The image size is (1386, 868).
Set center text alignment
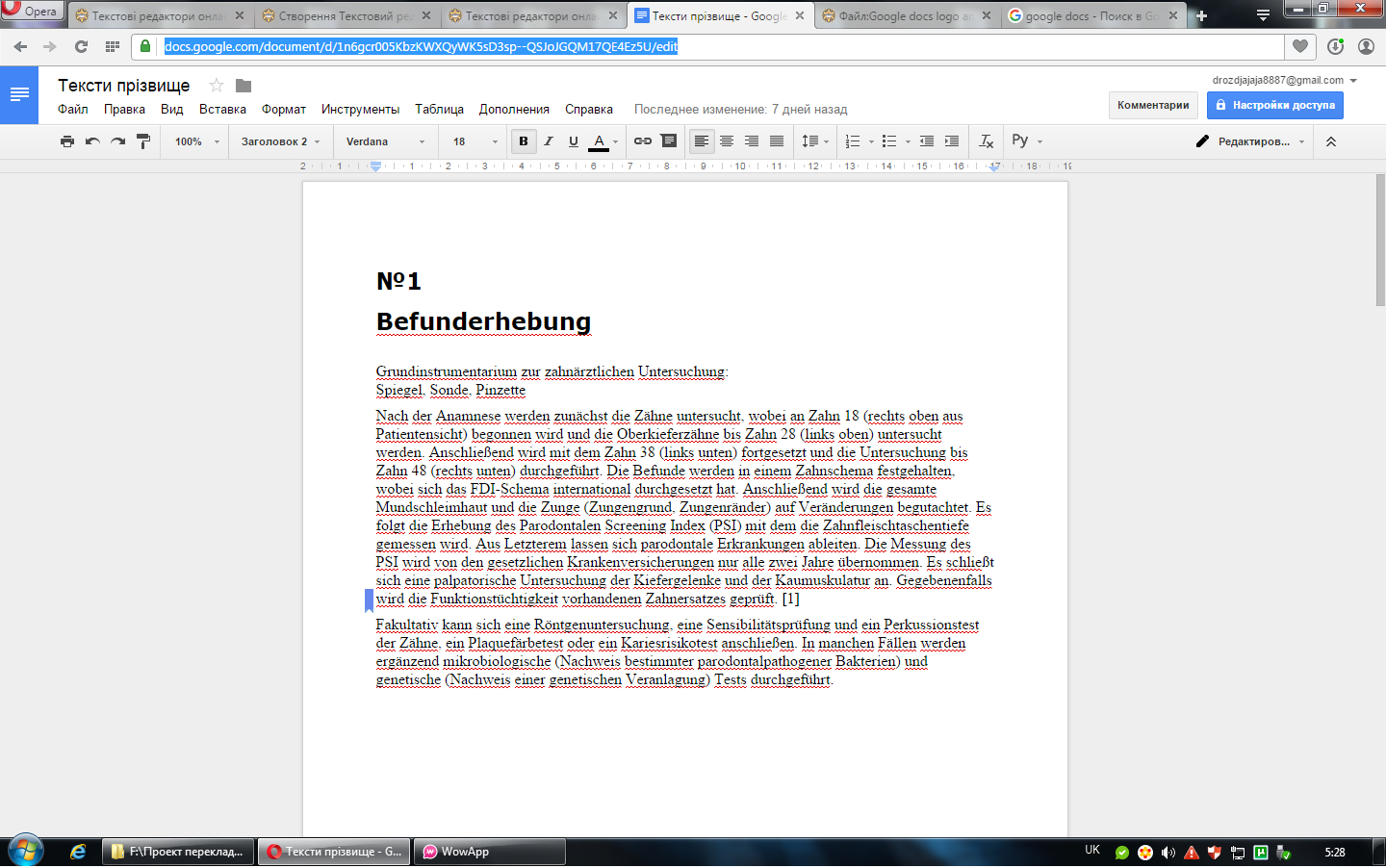point(727,141)
